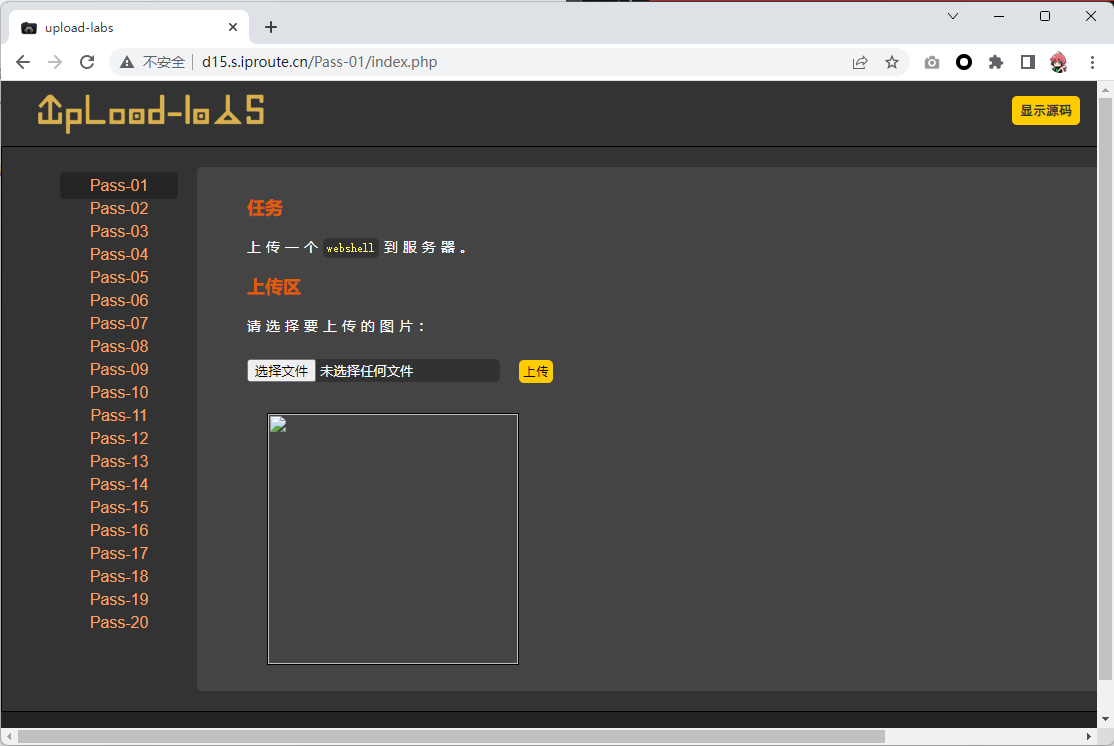Go to Pass-10 level
Image resolution: width=1114 pixels, height=746 pixels.
click(119, 392)
